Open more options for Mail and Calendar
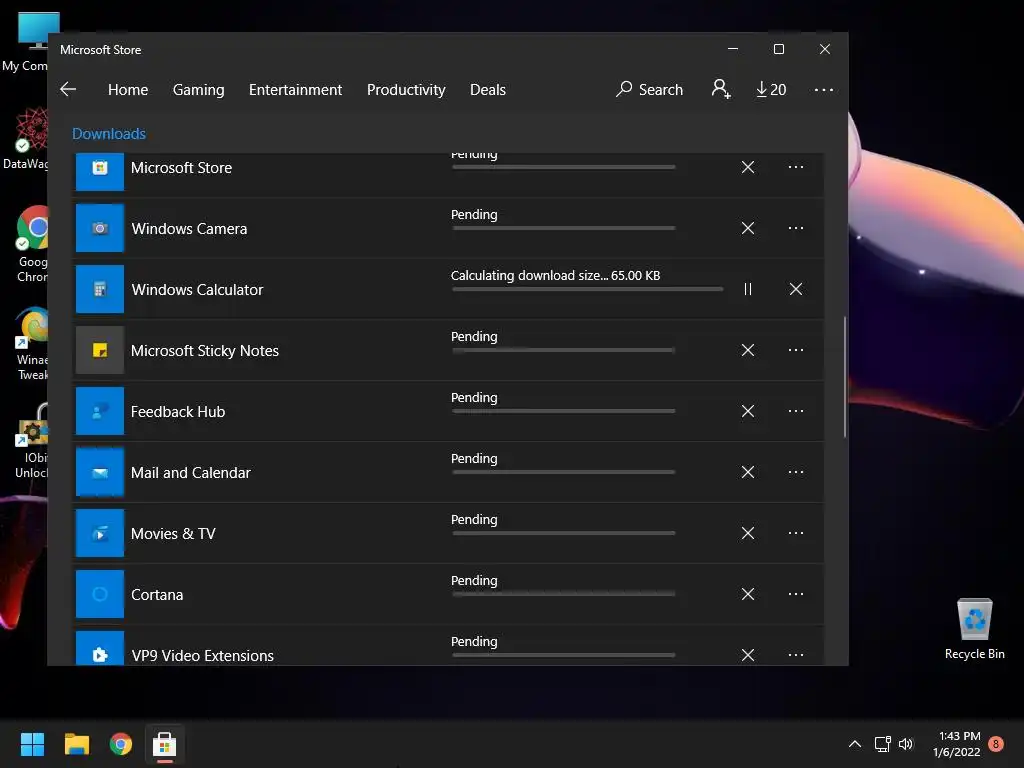 (x=795, y=472)
